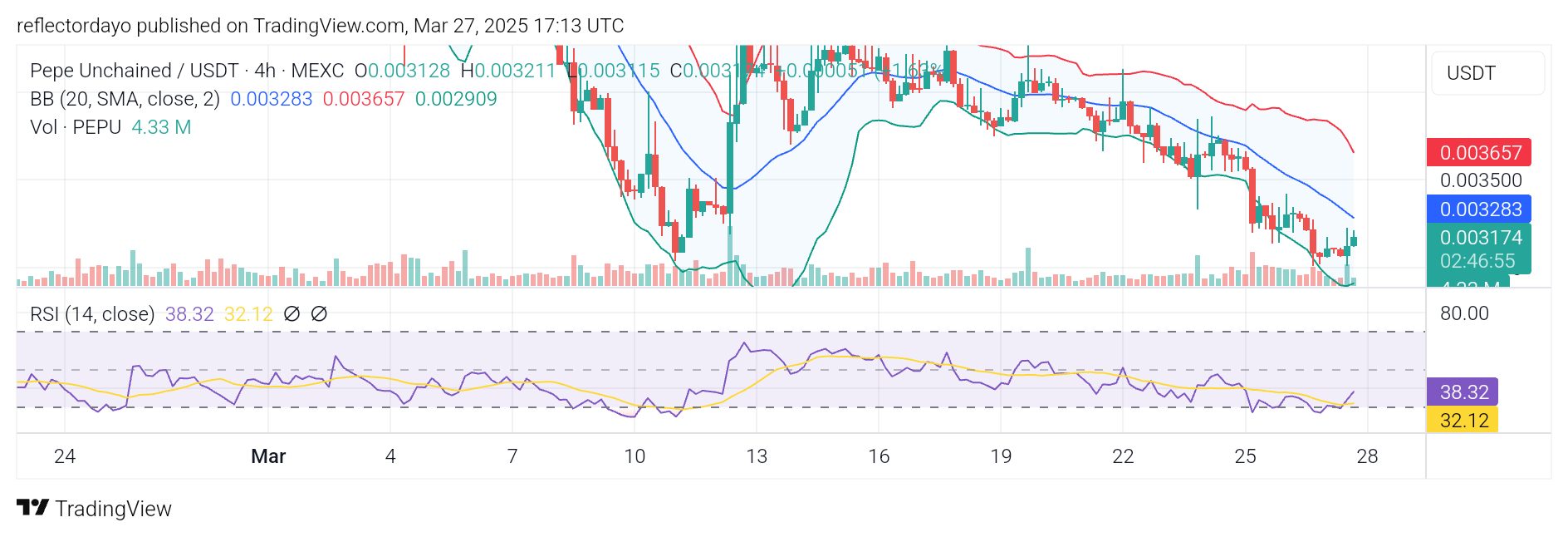The height and width of the screenshot is (537, 1568).
Task: Click the volume value 4.33 M
Action: point(161,127)
